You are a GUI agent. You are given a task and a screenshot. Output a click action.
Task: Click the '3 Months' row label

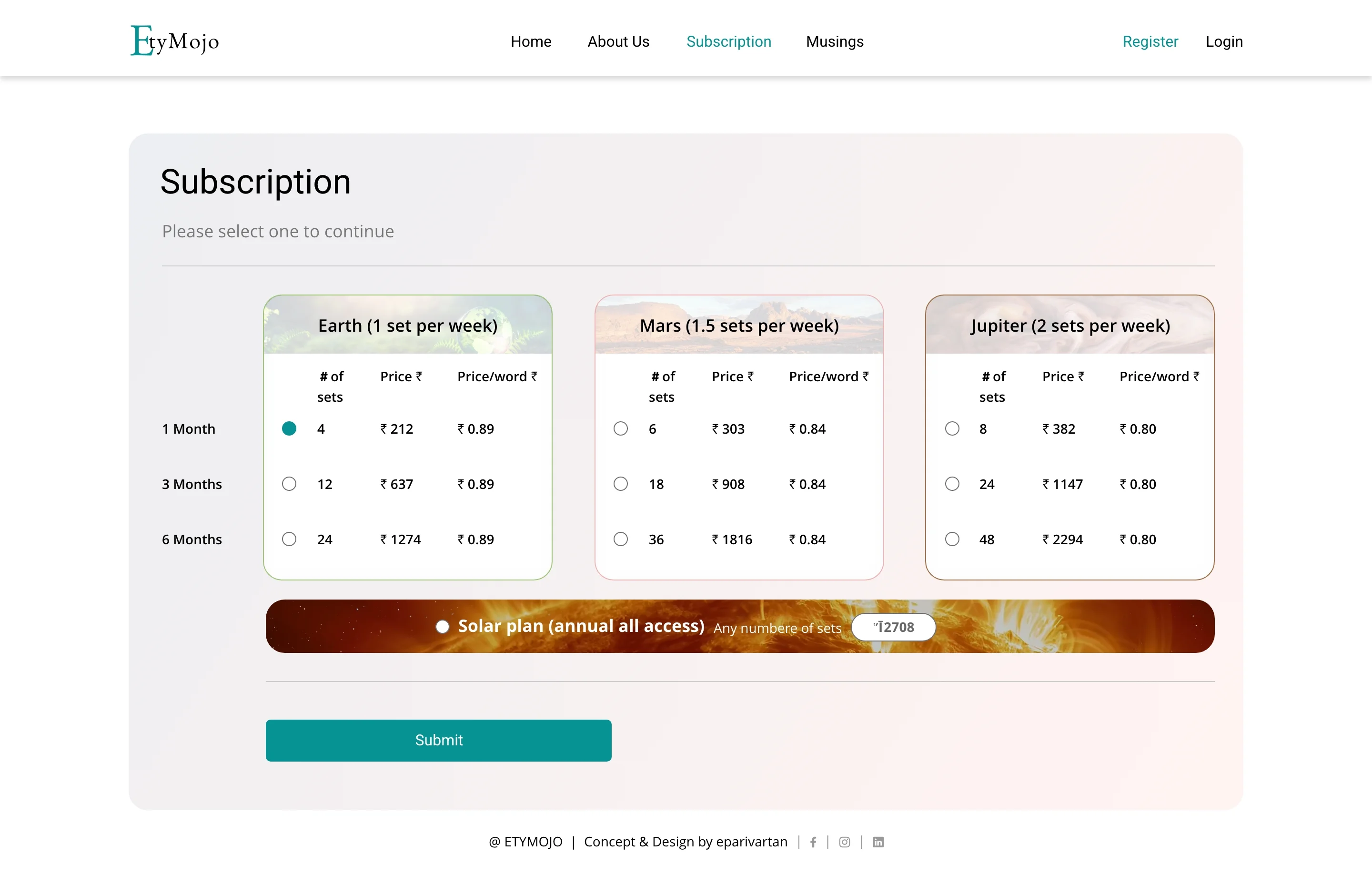click(192, 484)
